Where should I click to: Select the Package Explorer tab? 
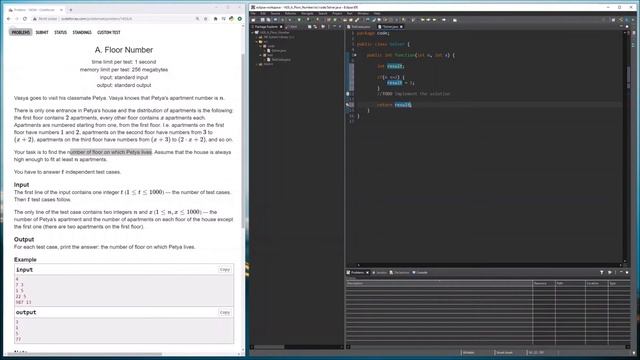coord(266,27)
